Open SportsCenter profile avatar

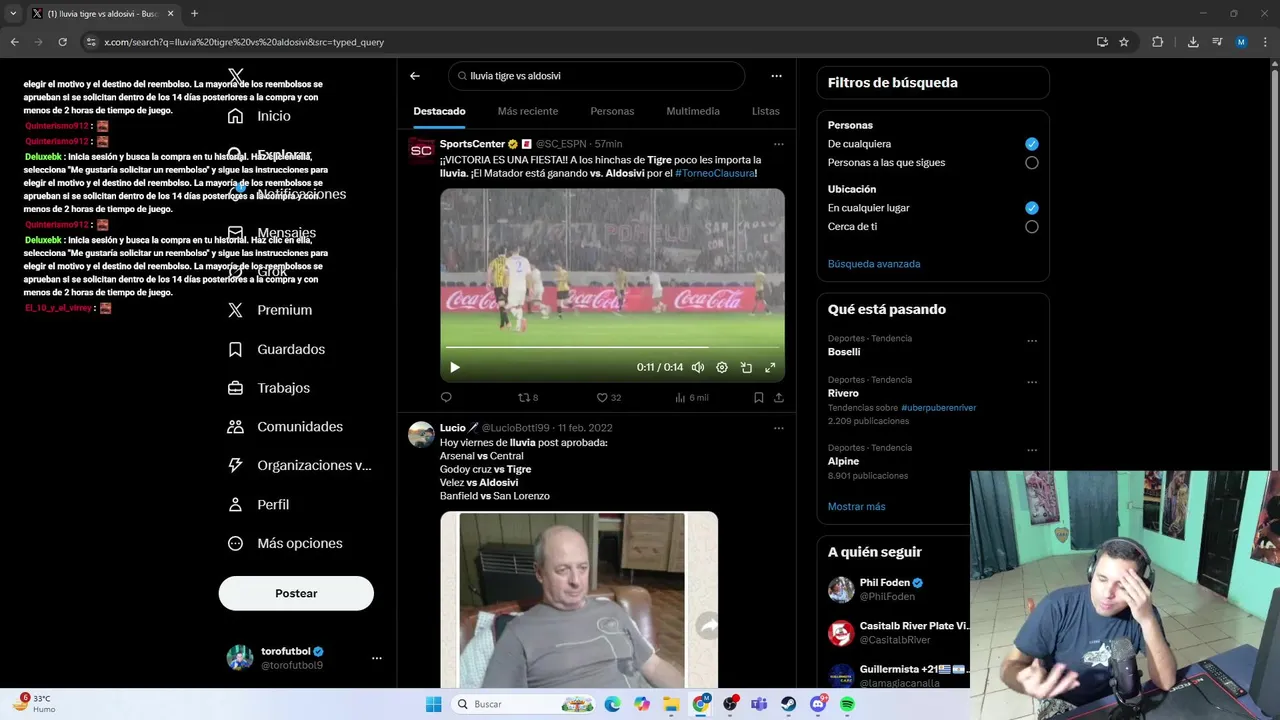click(x=421, y=151)
